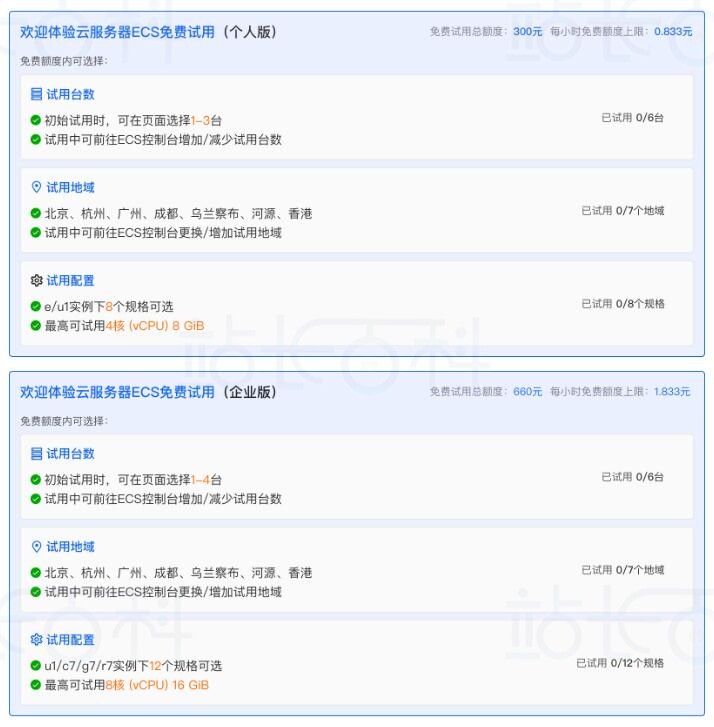
Task: Click 免费额度内可选 label in 企业版
Action: pos(64,421)
